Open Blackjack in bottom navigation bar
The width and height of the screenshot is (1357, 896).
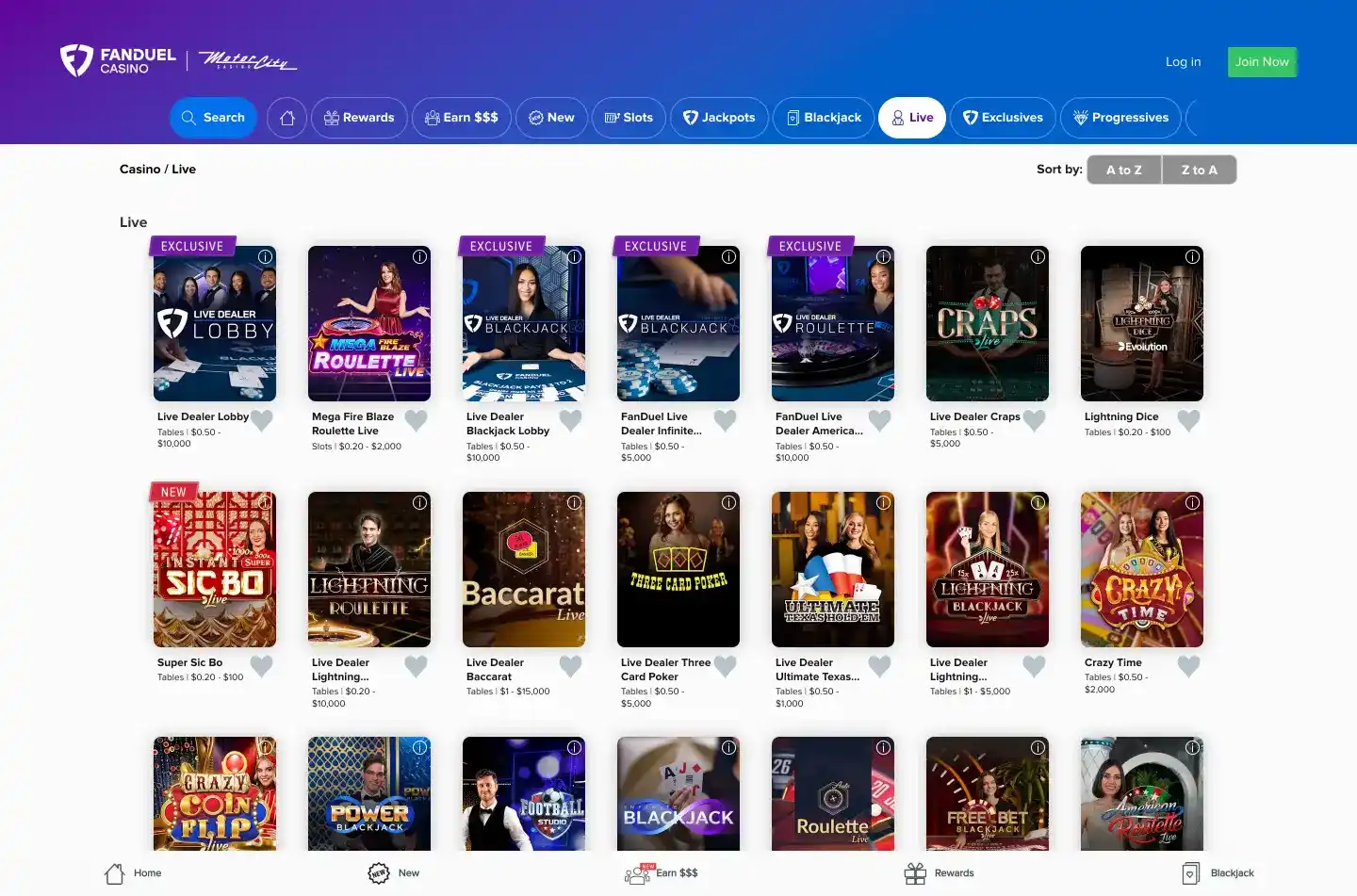(1218, 873)
